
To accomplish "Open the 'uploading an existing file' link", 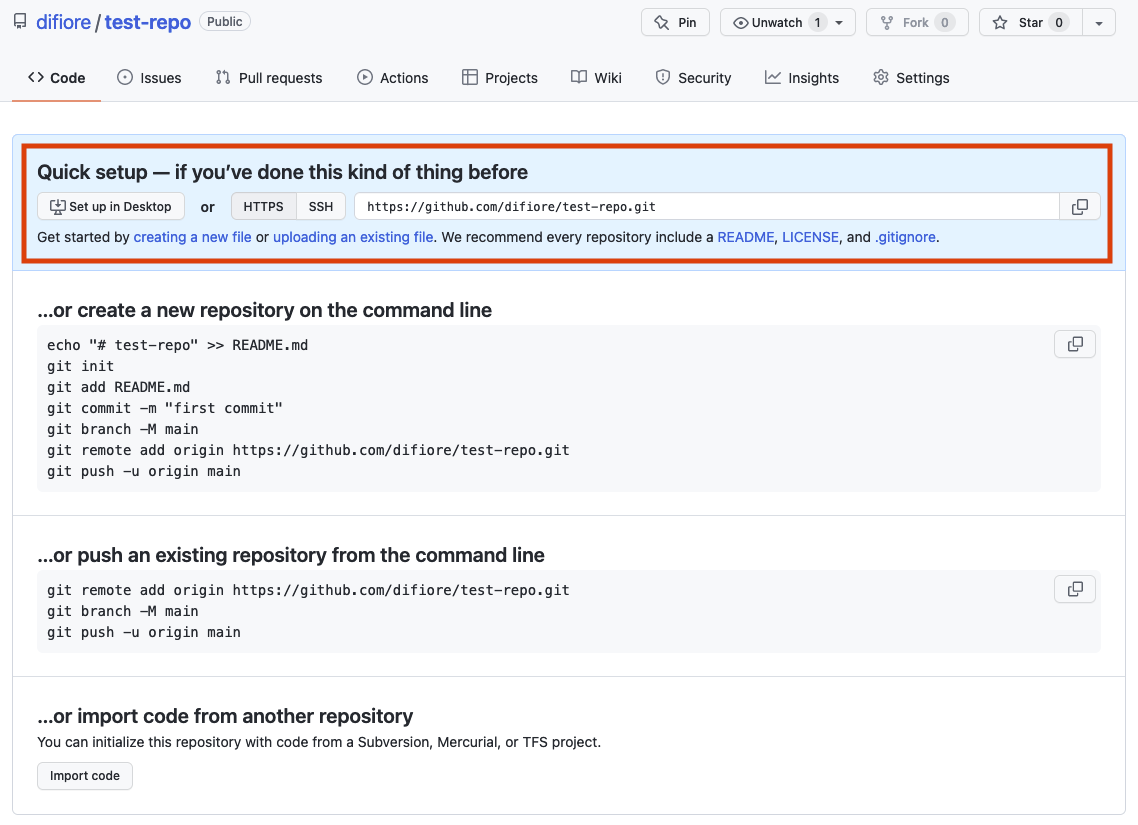I will tap(353, 237).
